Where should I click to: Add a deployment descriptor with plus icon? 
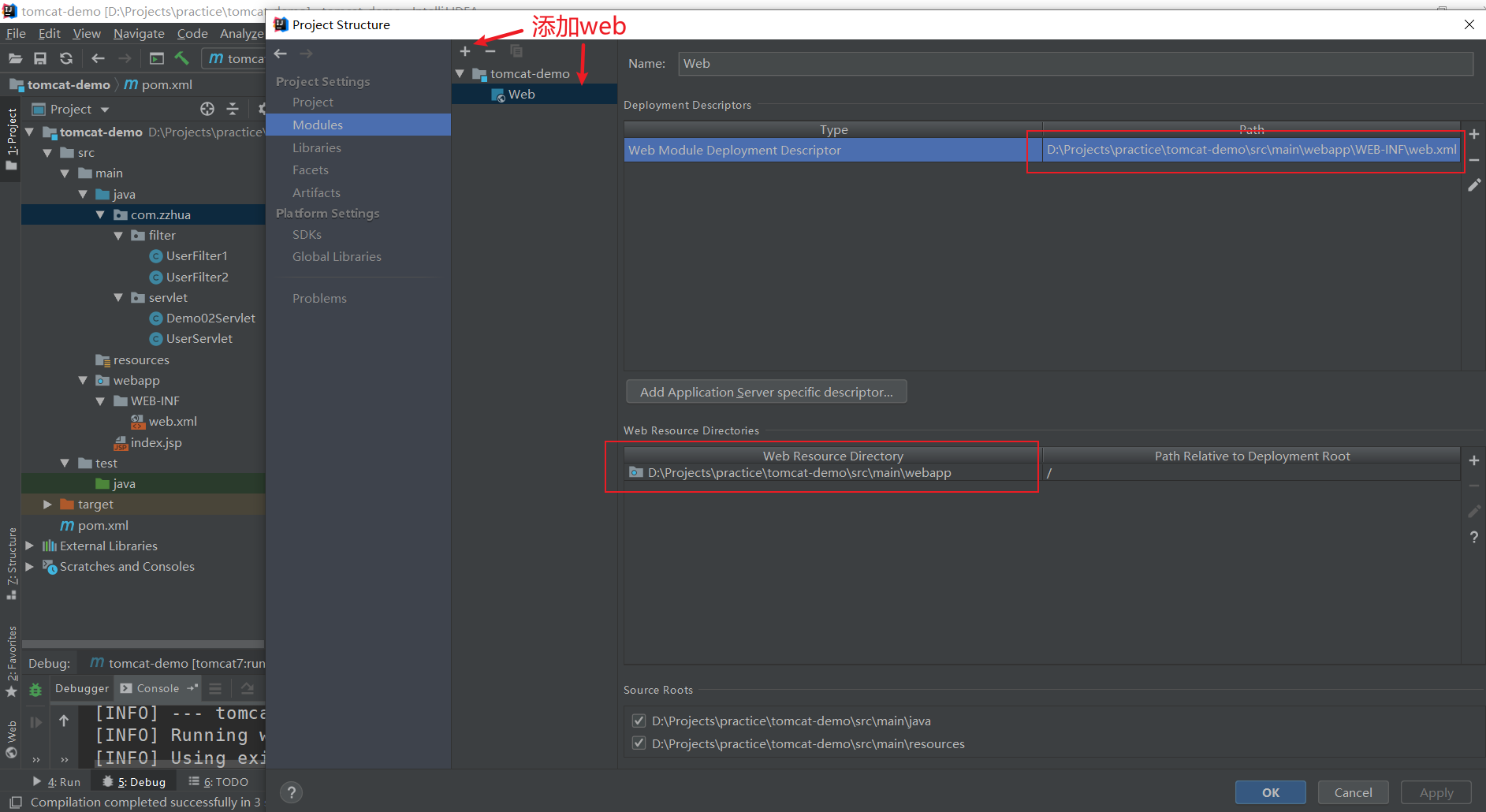1474,134
